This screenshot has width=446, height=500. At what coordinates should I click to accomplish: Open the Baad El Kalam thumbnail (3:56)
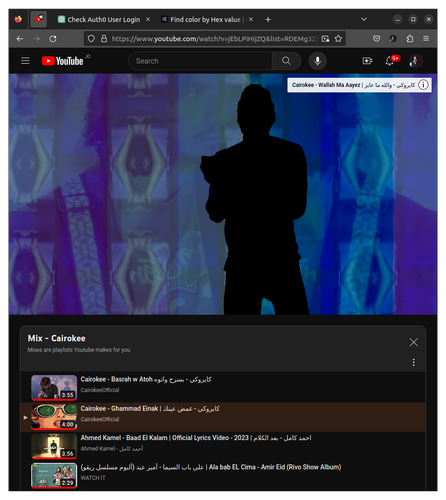coord(54,446)
